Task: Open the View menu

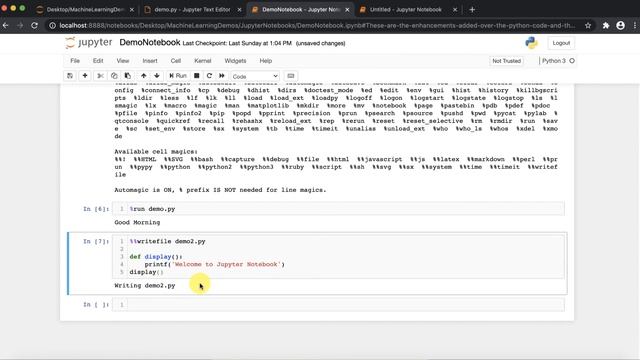Action: (x=122, y=61)
